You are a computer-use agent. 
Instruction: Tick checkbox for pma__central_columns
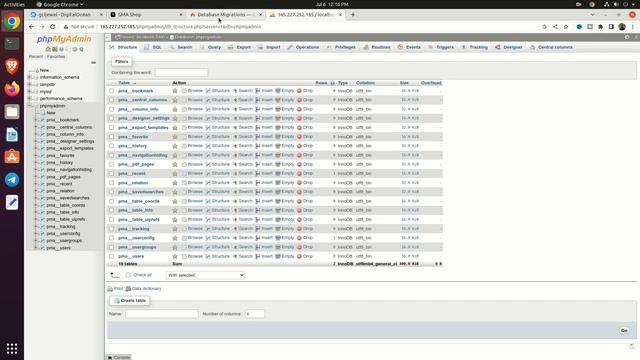pyautogui.click(x=111, y=100)
